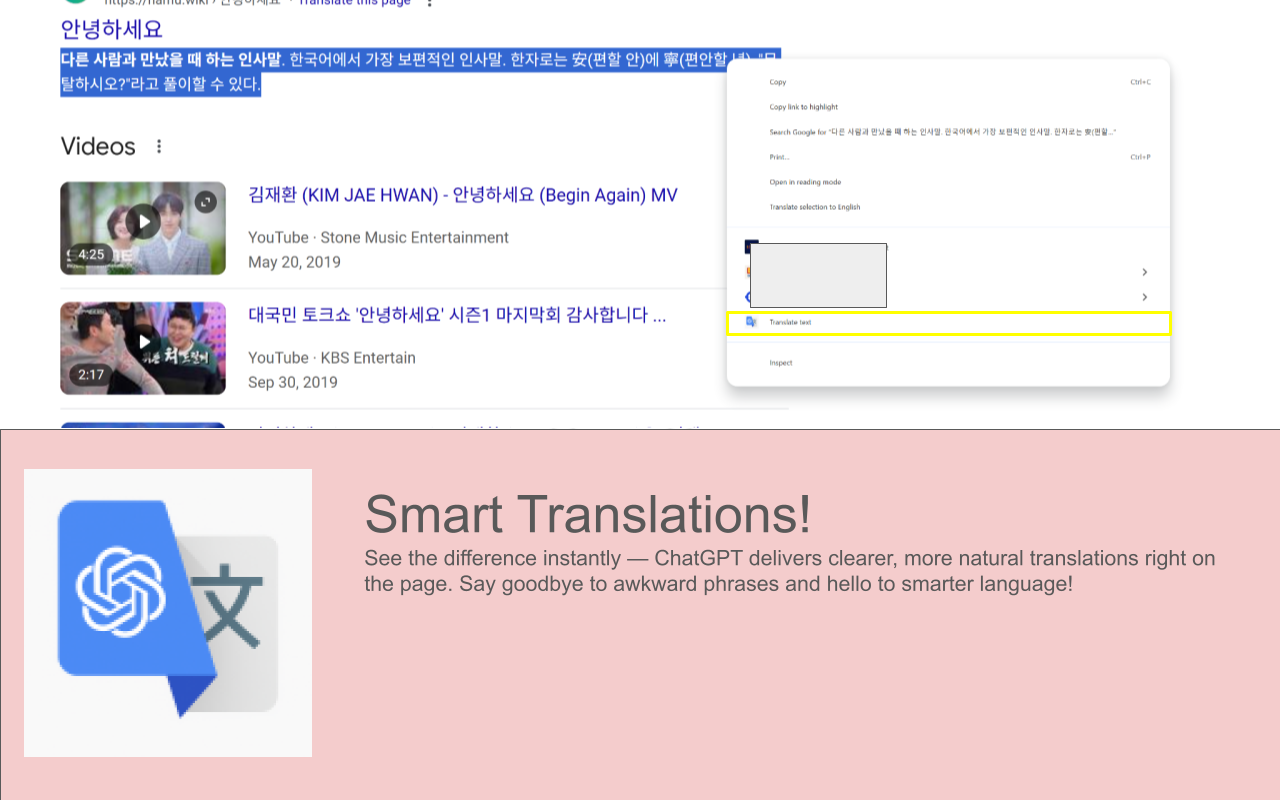Click the Smart Translations! headline
The height and width of the screenshot is (800, 1280).
[x=588, y=514]
